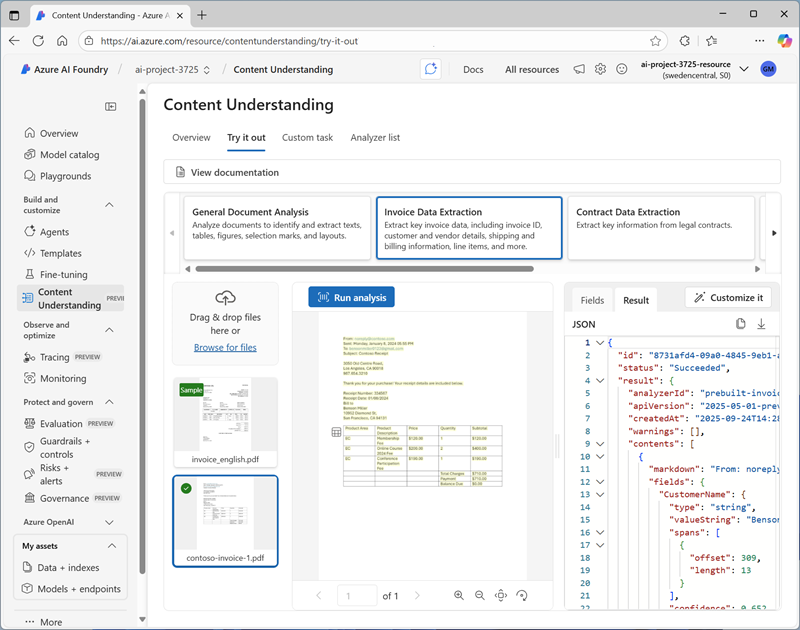Image resolution: width=800 pixels, height=630 pixels.
Task: Switch to the Custom task tab
Action: click(307, 137)
